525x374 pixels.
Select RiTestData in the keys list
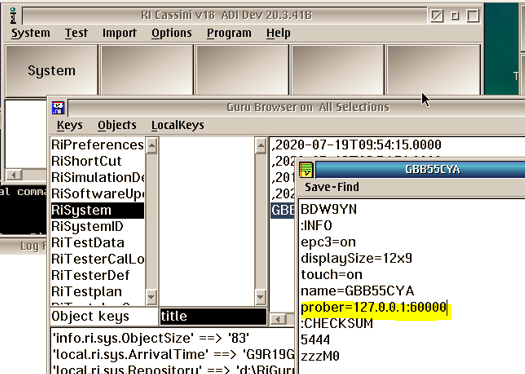[x=88, y=243]
